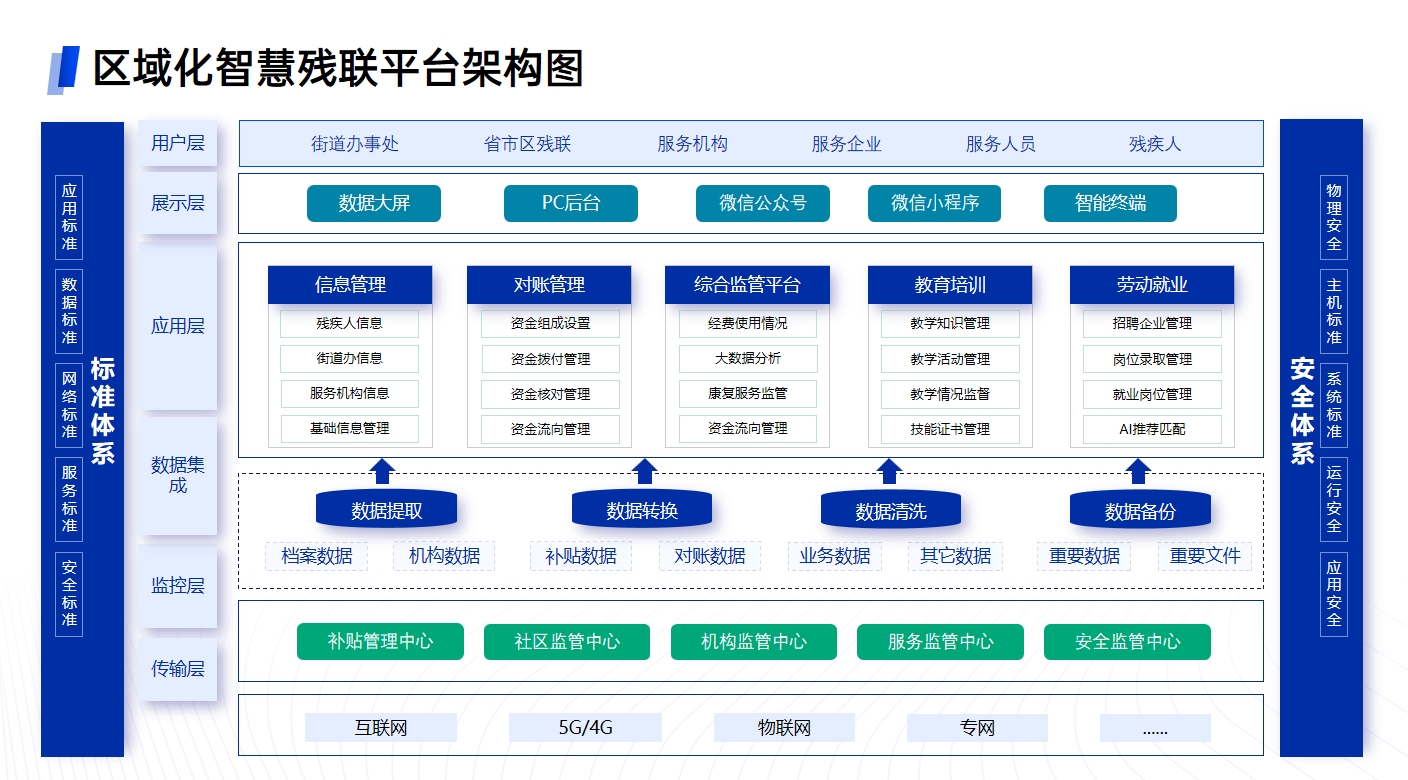This screenshot has height=780, width=1408.
Task: Select the 数据大屏 display option
Action: pos(374,203)
